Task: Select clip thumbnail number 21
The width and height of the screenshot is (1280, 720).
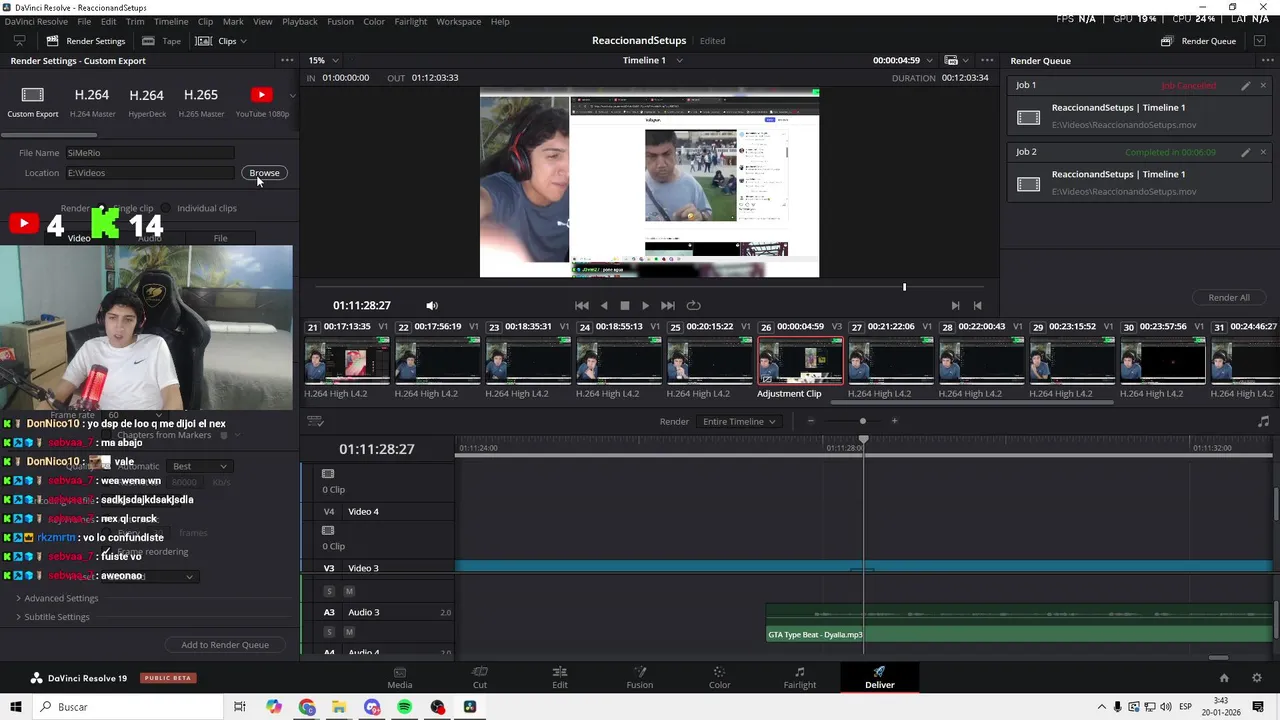Action: tap(347, 360)
